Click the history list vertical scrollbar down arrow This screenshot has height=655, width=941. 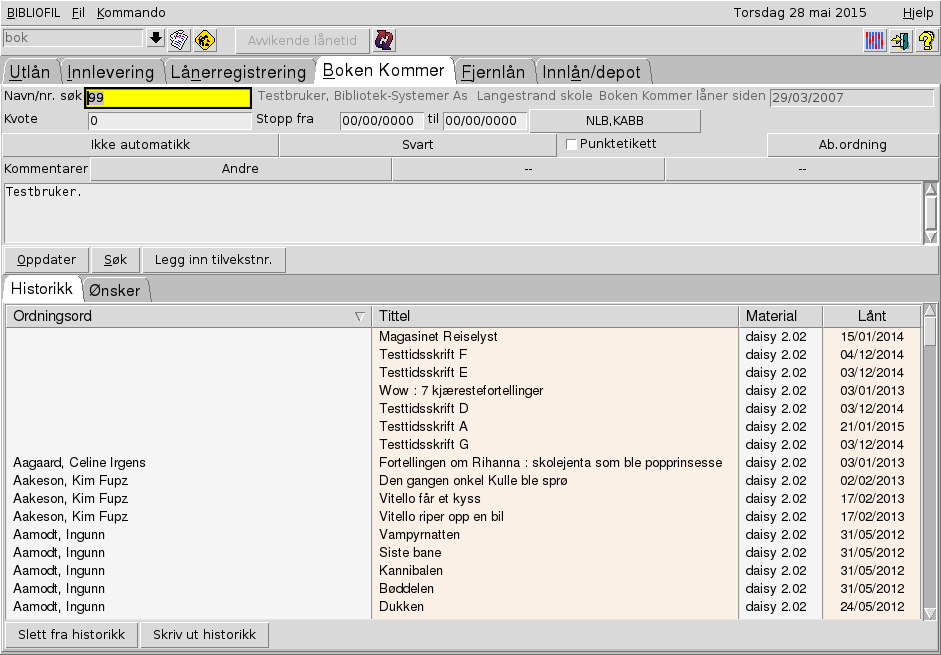(930, 613)
